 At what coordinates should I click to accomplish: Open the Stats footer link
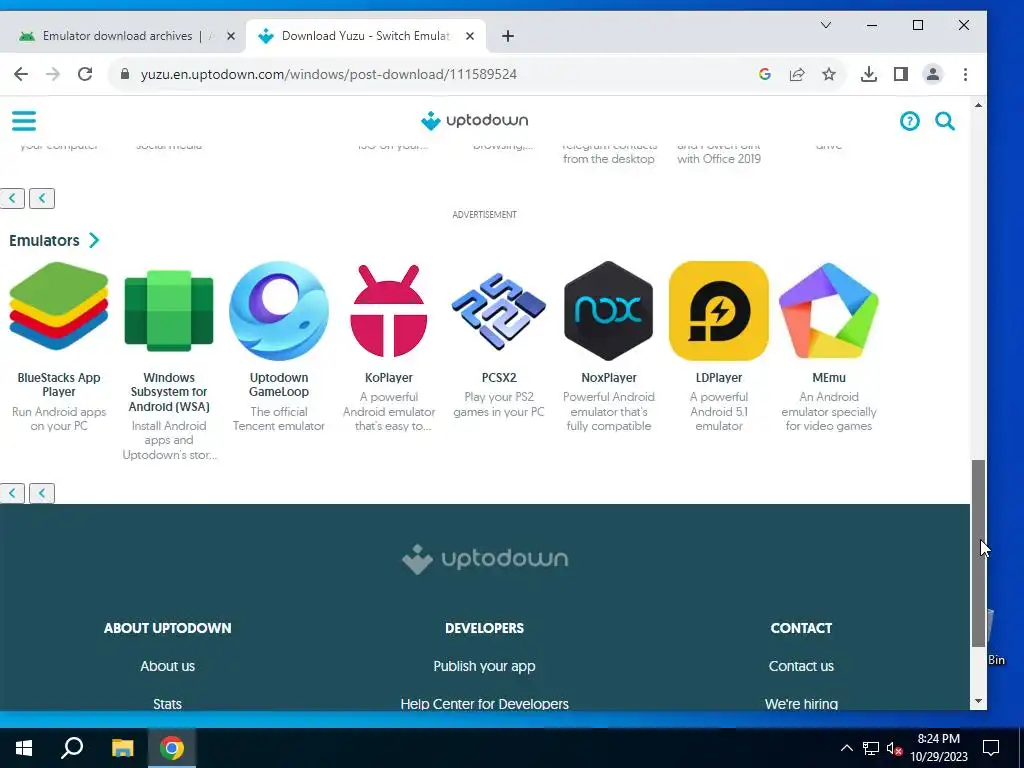(167, 703)
